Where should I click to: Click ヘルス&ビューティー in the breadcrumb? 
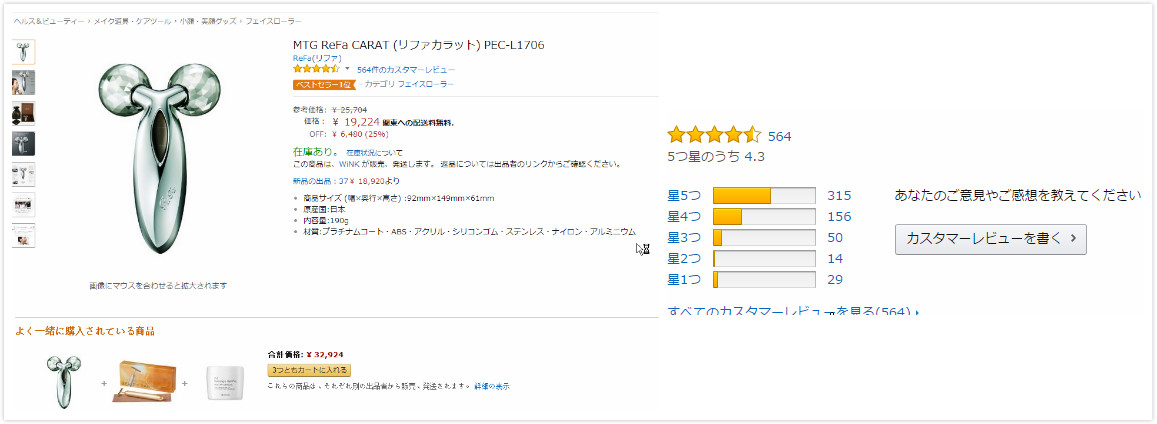coord(49,20)
